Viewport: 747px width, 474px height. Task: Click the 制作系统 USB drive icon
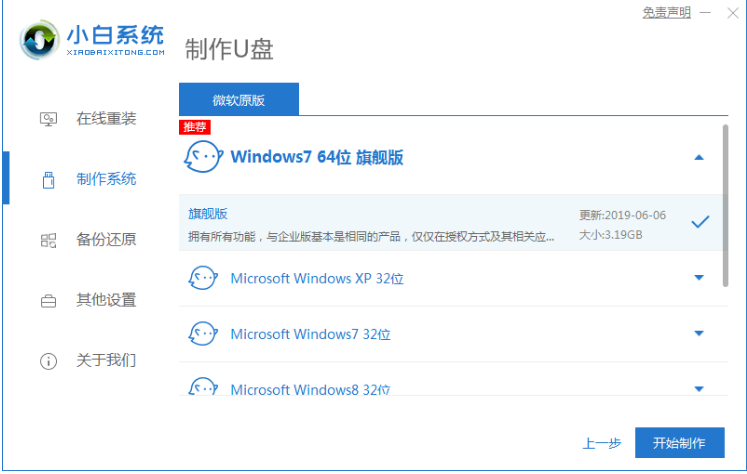point(48,180)
